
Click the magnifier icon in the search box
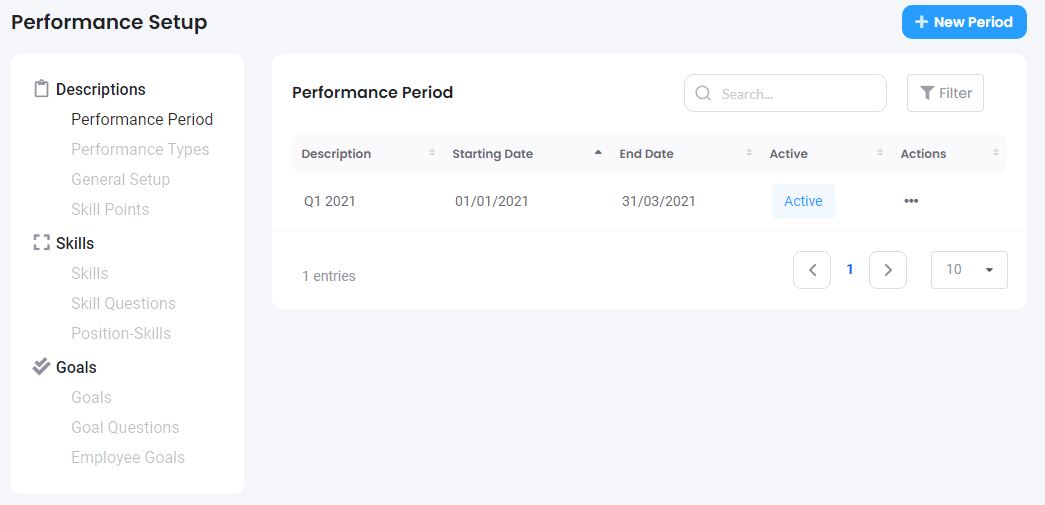[x=703, y=93]
